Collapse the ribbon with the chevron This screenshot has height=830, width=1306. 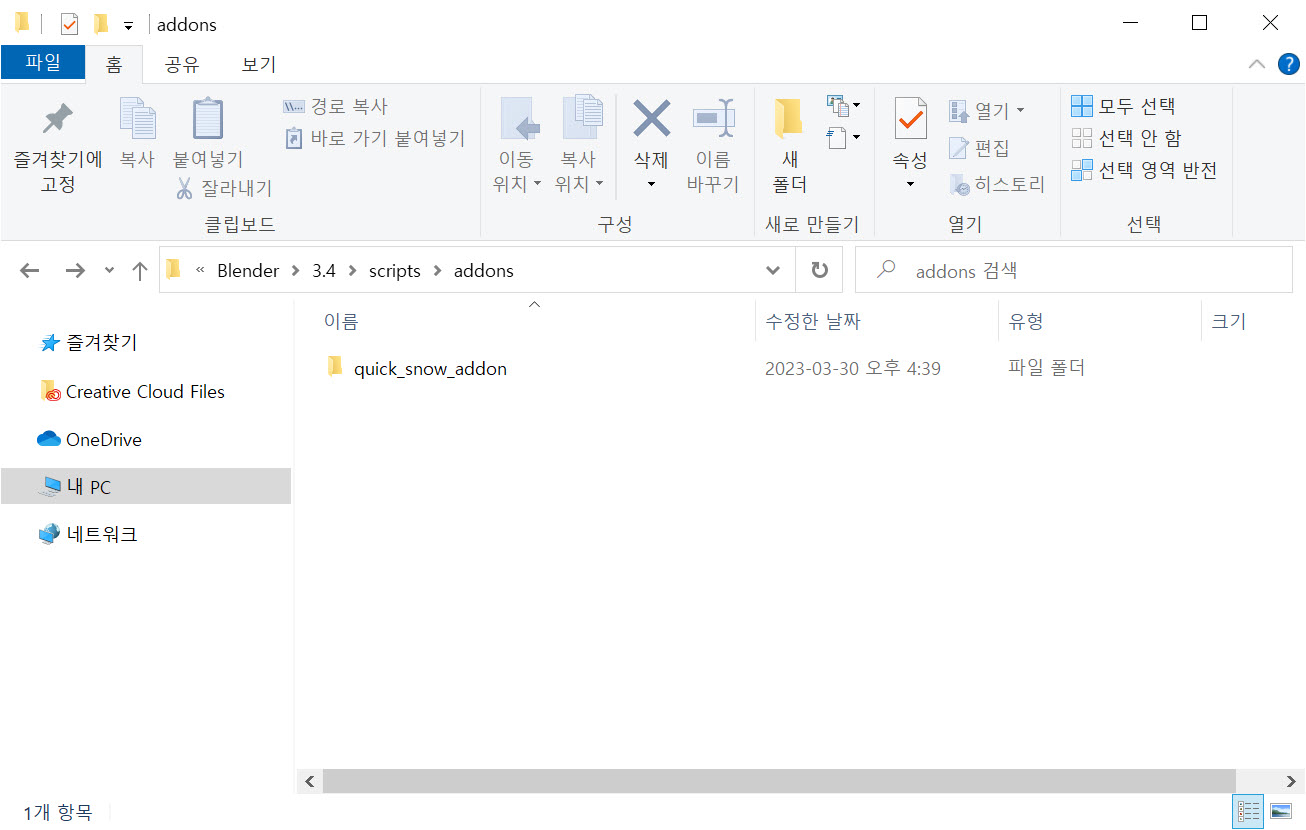(1257, 65)
